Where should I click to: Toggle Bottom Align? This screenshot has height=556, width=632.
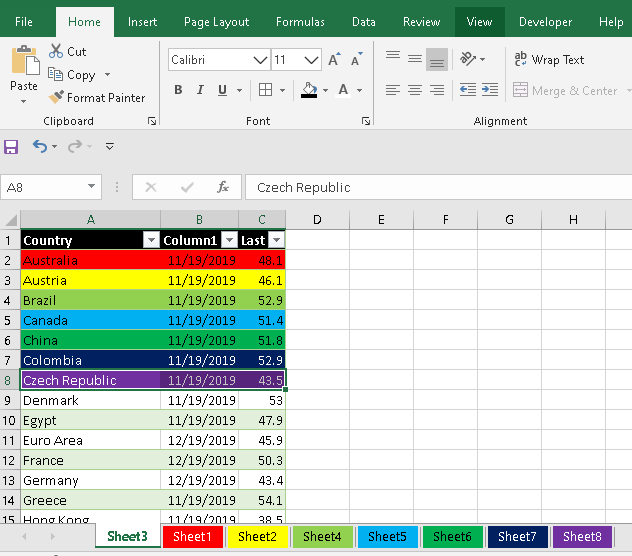click(437, 59)
